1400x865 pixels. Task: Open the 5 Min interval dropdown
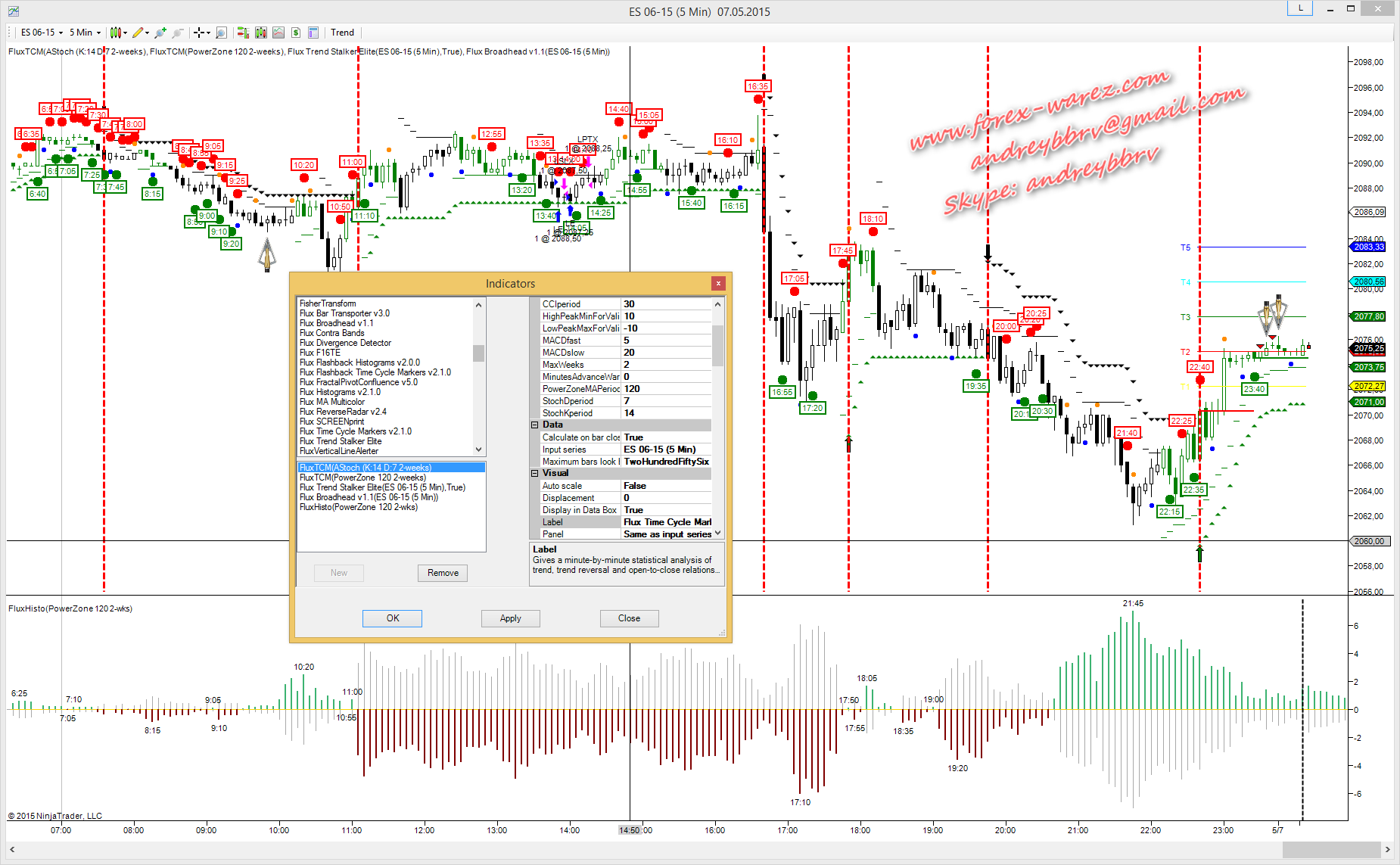[x=85, y=33]
